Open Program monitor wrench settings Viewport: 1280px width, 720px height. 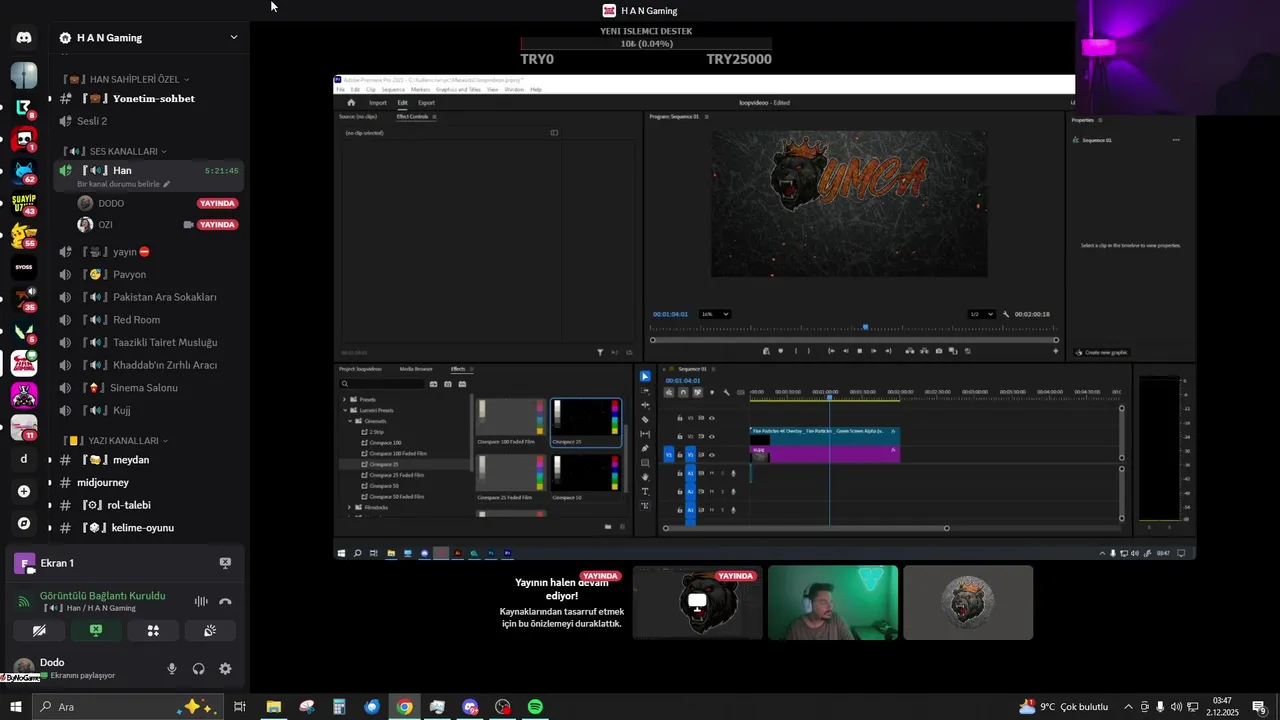[1006, 314]
